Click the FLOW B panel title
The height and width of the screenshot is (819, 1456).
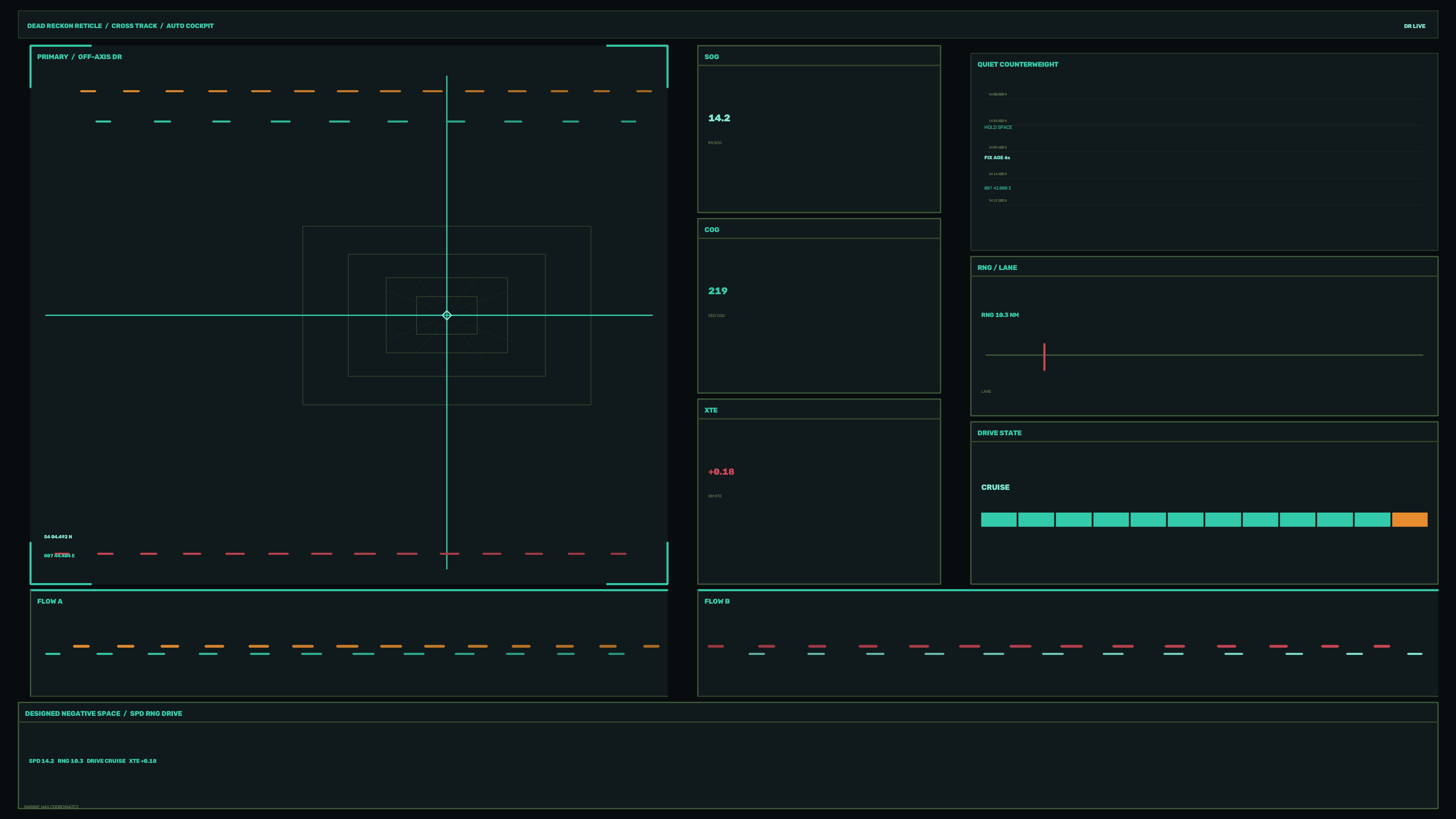click(717, 601)
